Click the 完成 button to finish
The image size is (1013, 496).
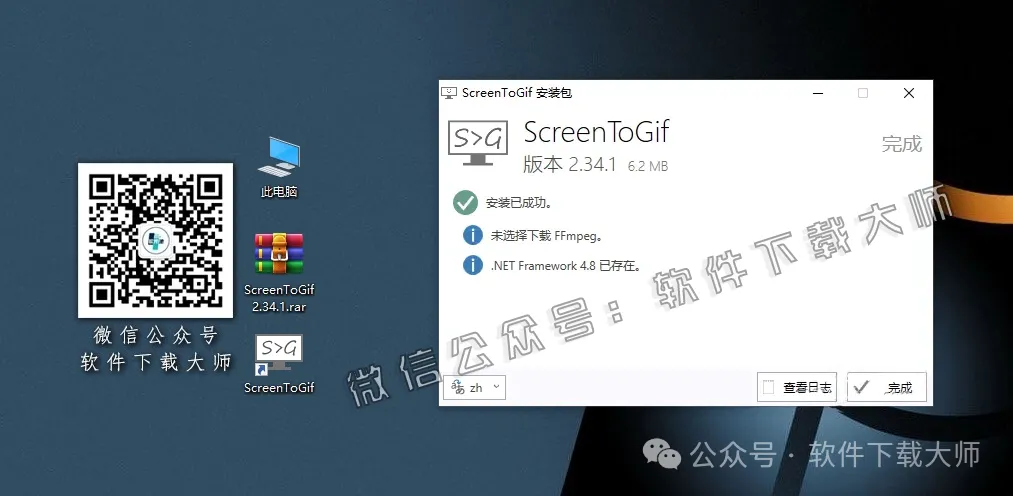tap(886, 388)
